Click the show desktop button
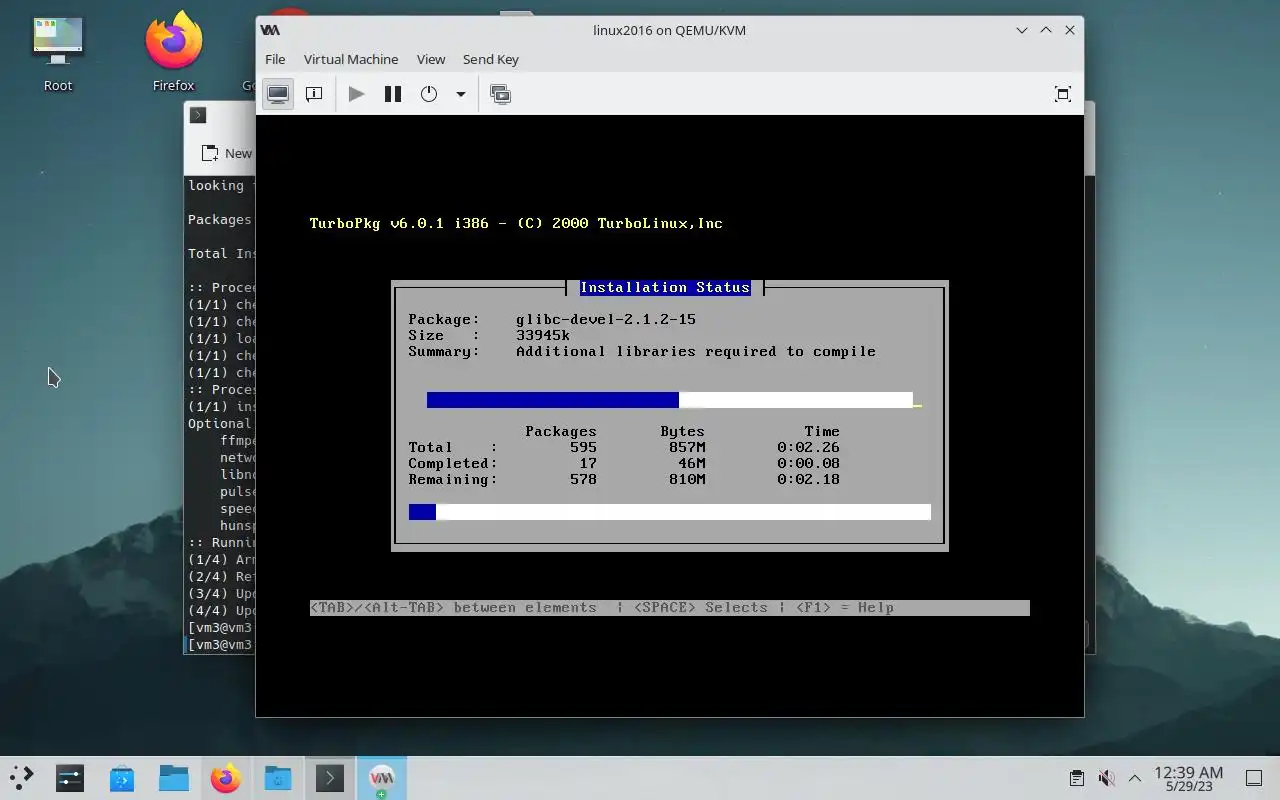Viewport: 1280px width, 800px height. (1254, 777)
